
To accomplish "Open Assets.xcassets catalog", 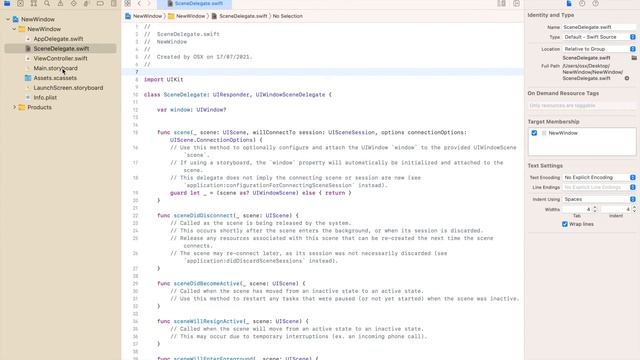I will pyautogui.click(x=55, y=78).
